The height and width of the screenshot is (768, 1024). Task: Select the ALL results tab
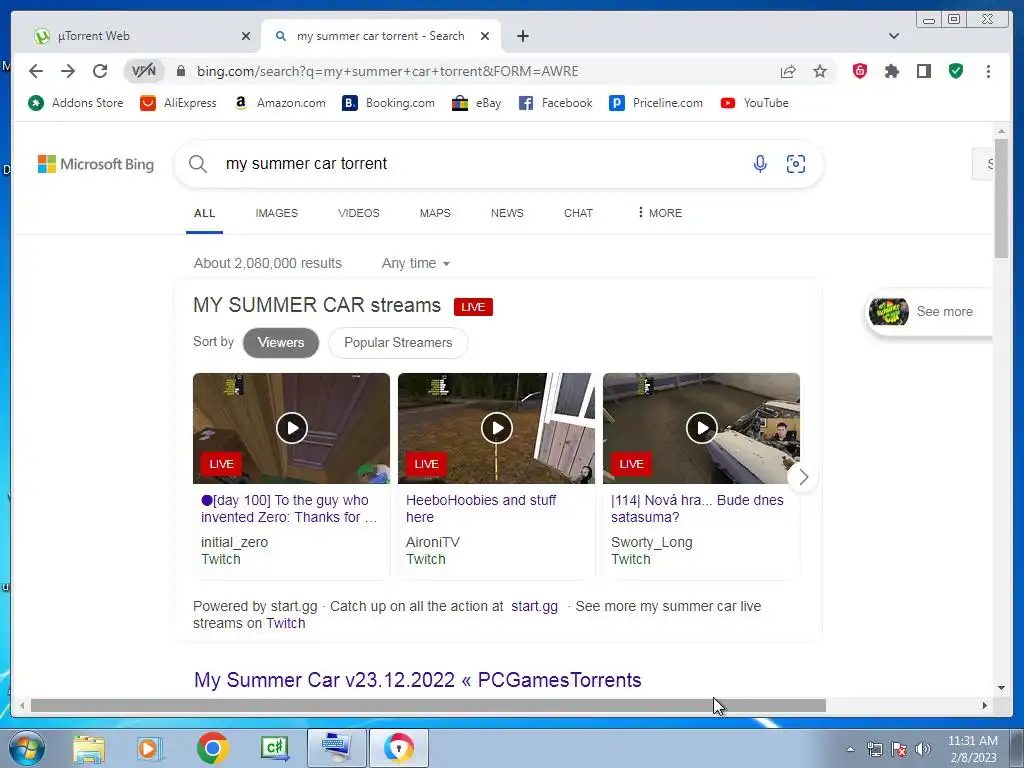click(204, 213)
